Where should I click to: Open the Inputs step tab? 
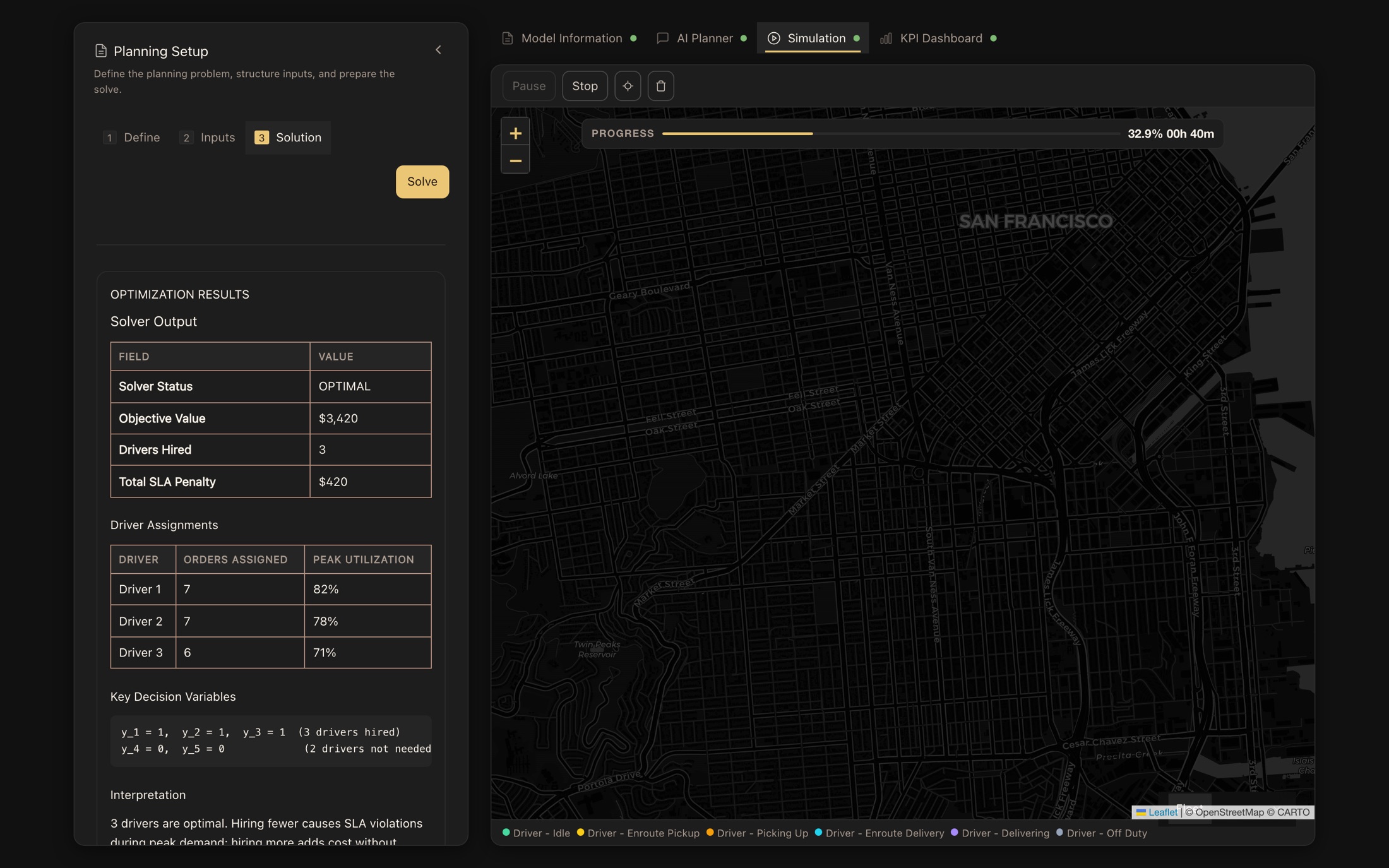[x=207, y=138]
